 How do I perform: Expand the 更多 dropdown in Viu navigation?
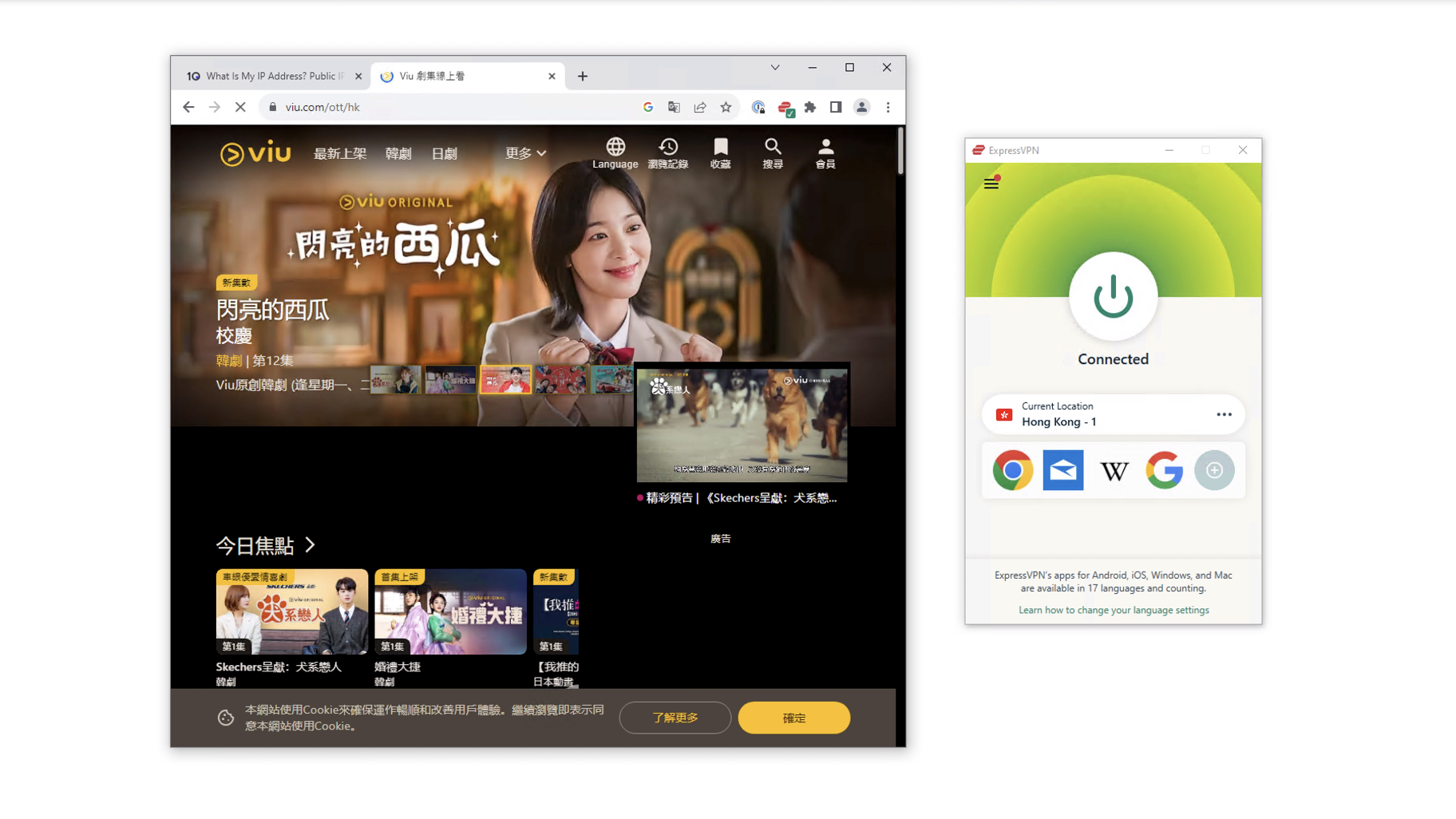click(524, 152)
